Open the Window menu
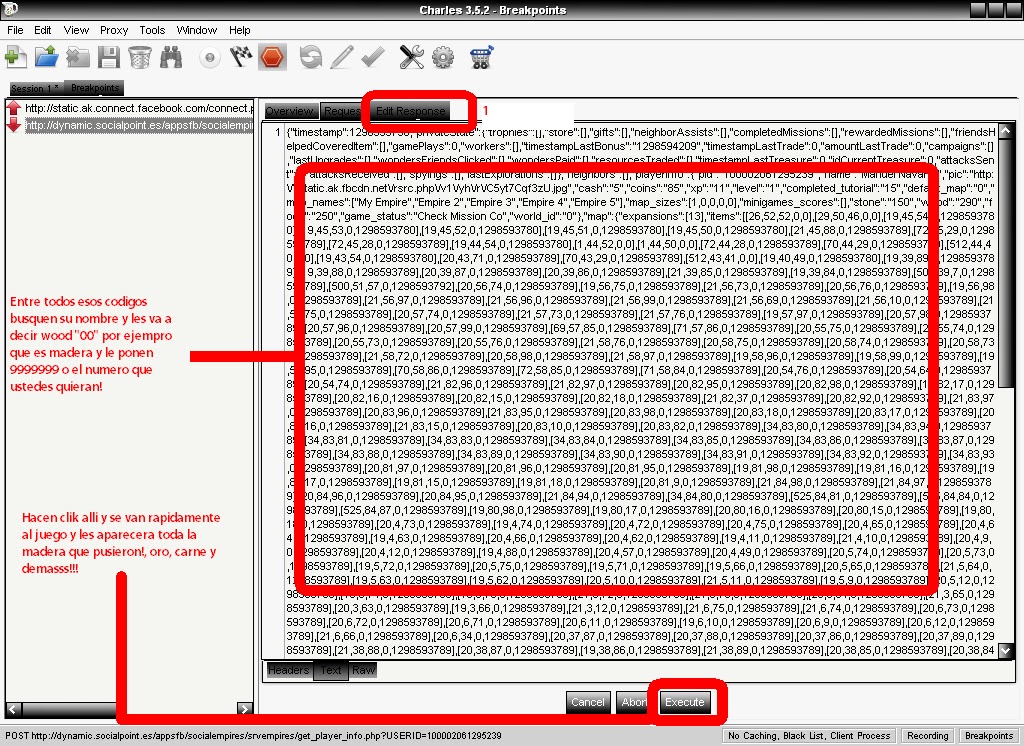 point(197,30)
